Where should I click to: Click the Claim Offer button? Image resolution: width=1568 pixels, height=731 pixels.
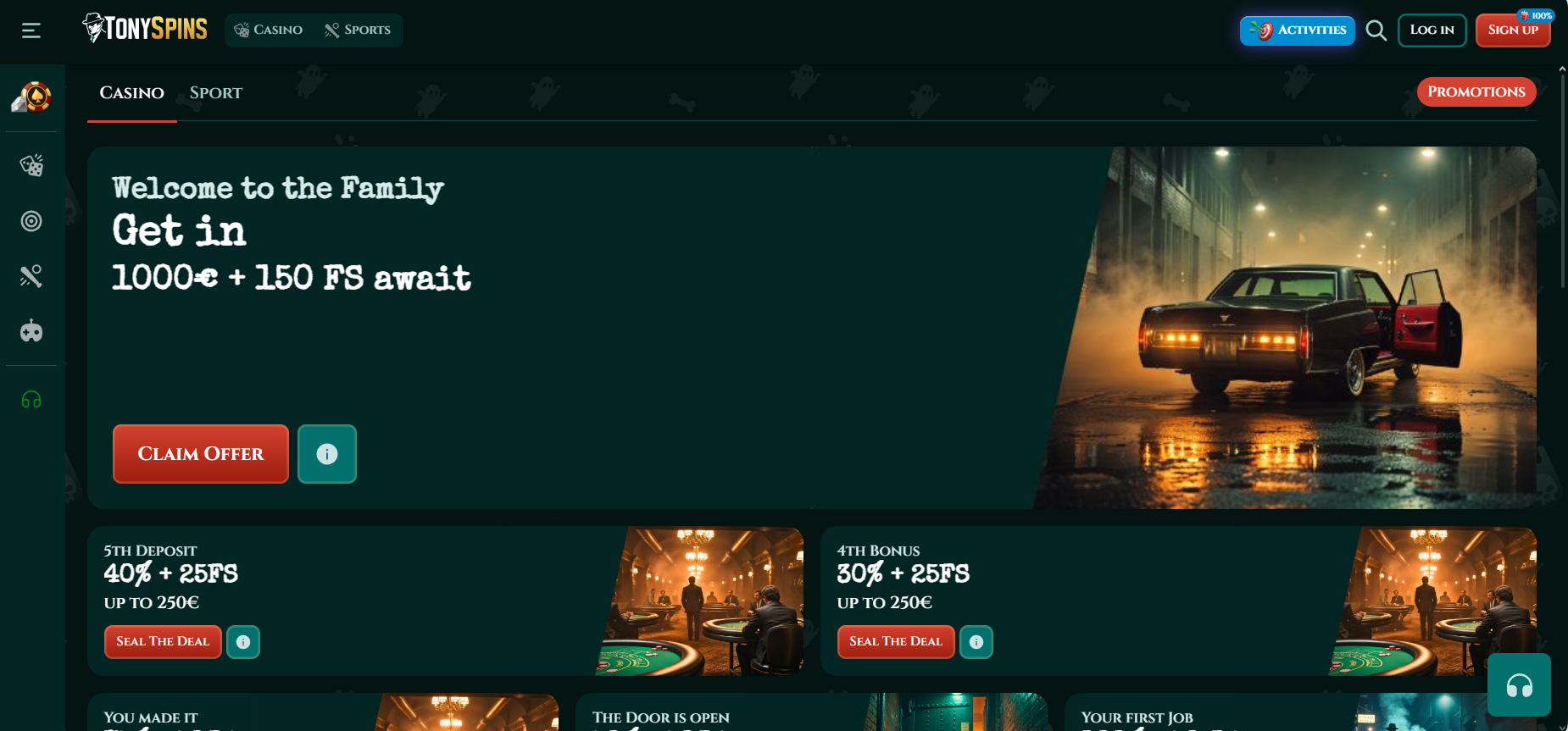(x=201, y=454)
